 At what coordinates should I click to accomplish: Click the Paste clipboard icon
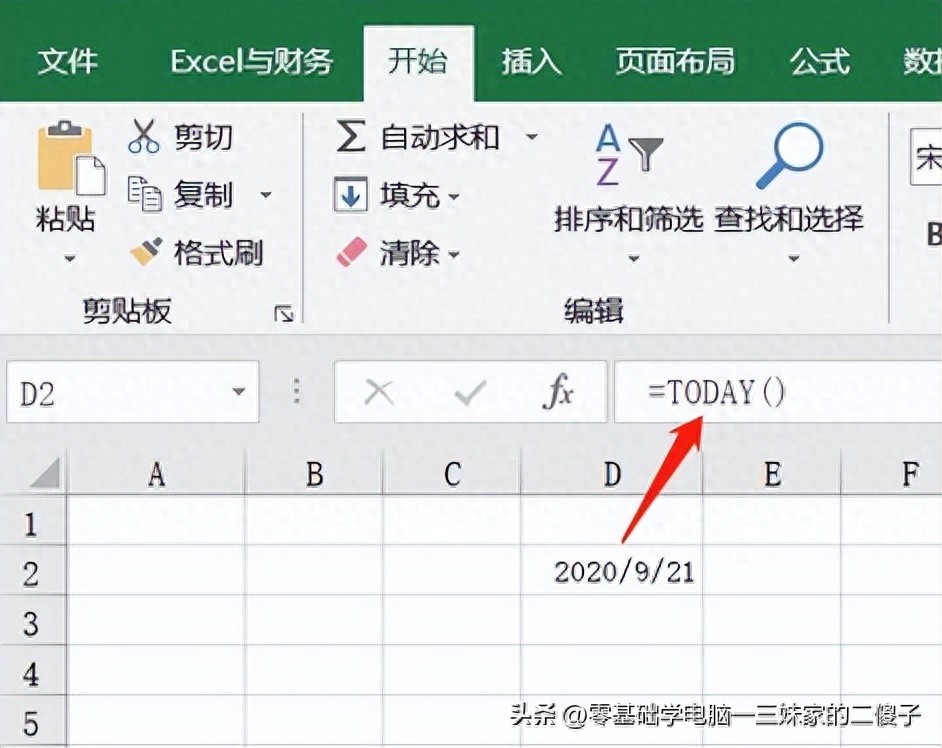tap(68, 158)
